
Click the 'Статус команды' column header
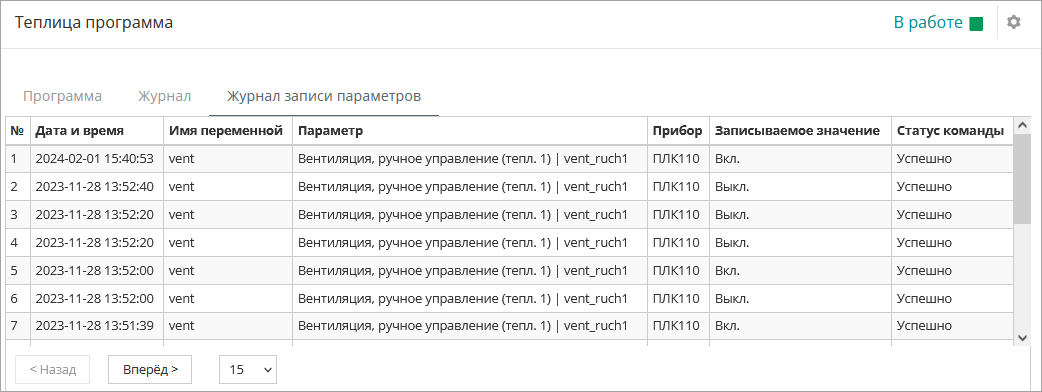click(x=952, y=131)
